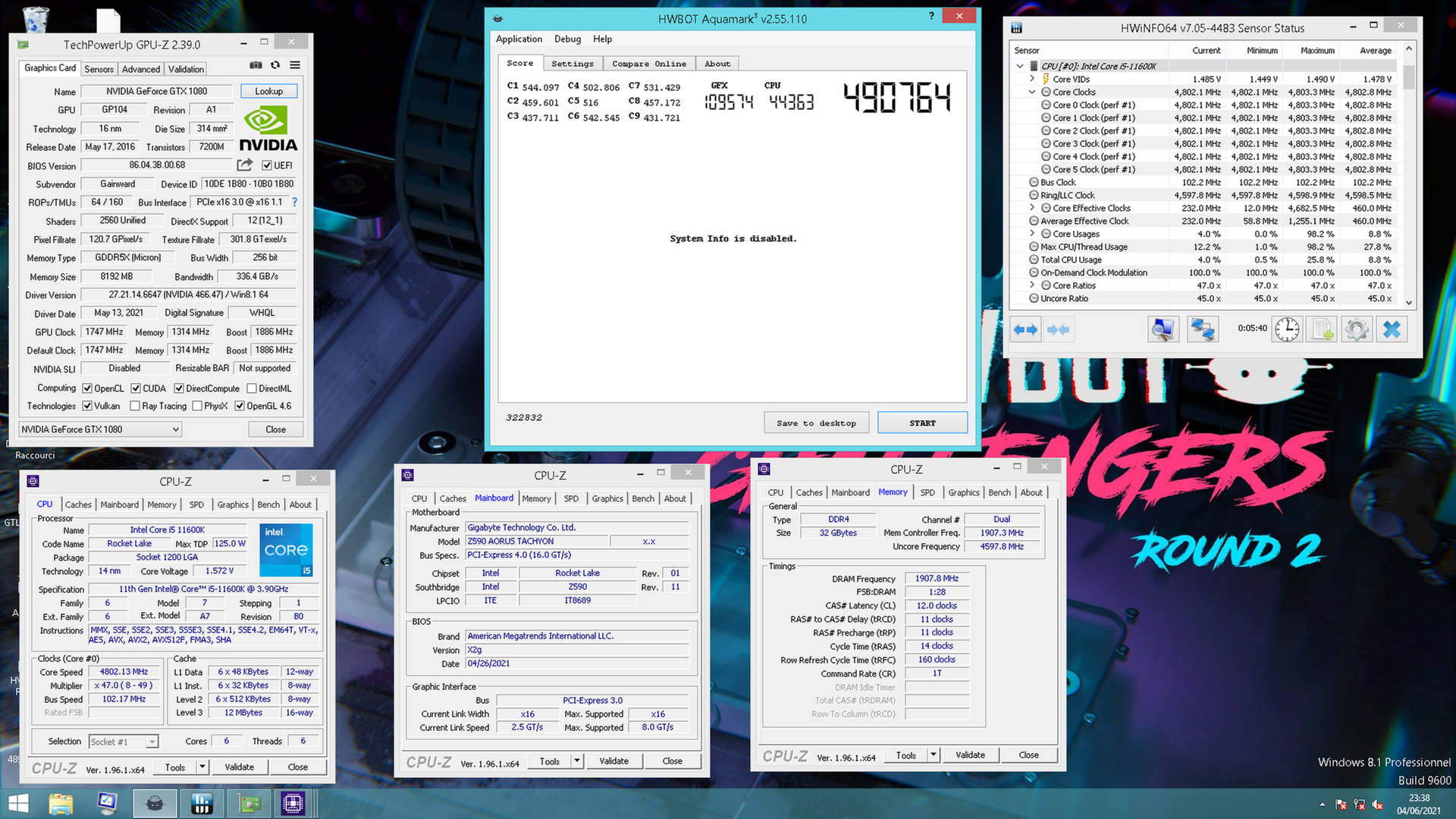Click HWiNFO scrollbar up arrow

(1409, 49)
